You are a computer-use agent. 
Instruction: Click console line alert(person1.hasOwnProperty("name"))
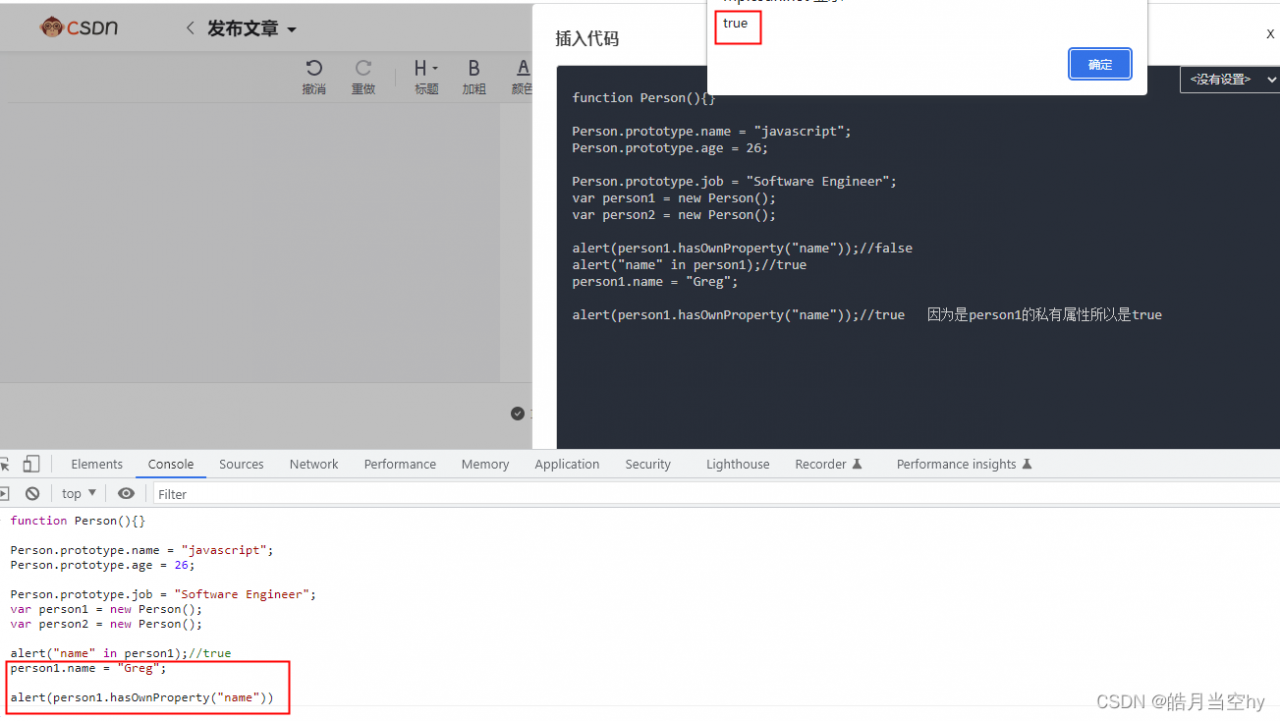click(141, 697)
